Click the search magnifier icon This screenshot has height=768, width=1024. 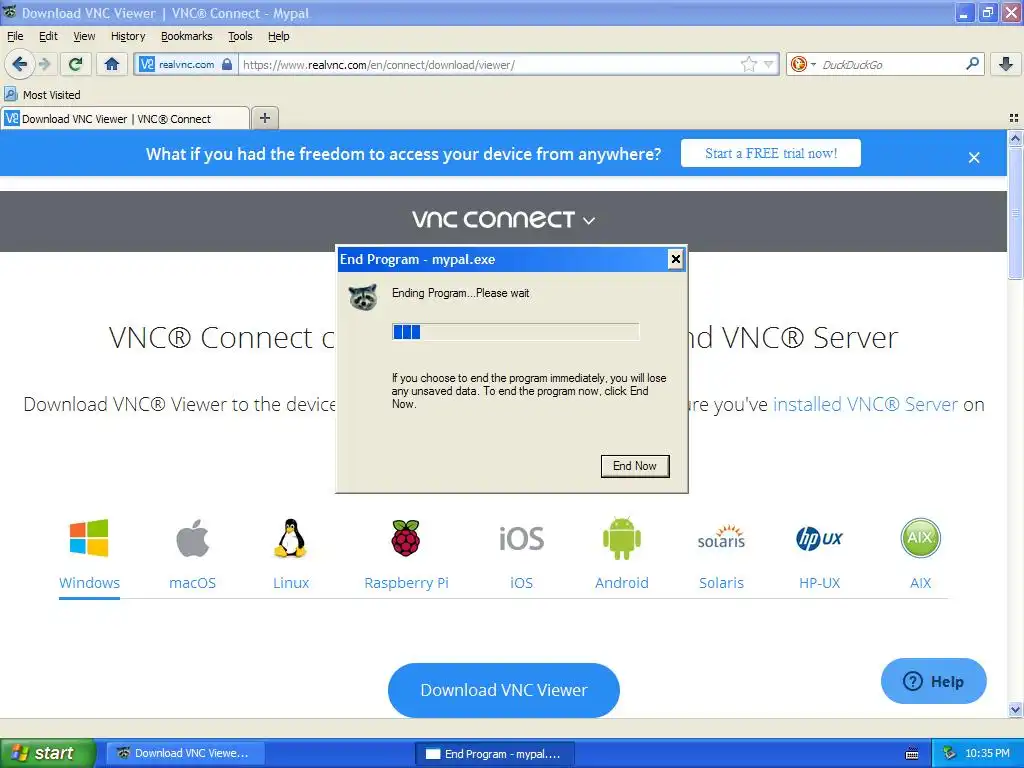[x=972, y=63]
